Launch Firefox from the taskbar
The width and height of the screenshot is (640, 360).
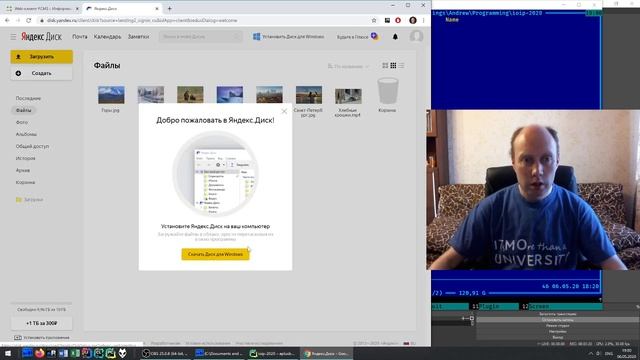(x=40, y=353)
